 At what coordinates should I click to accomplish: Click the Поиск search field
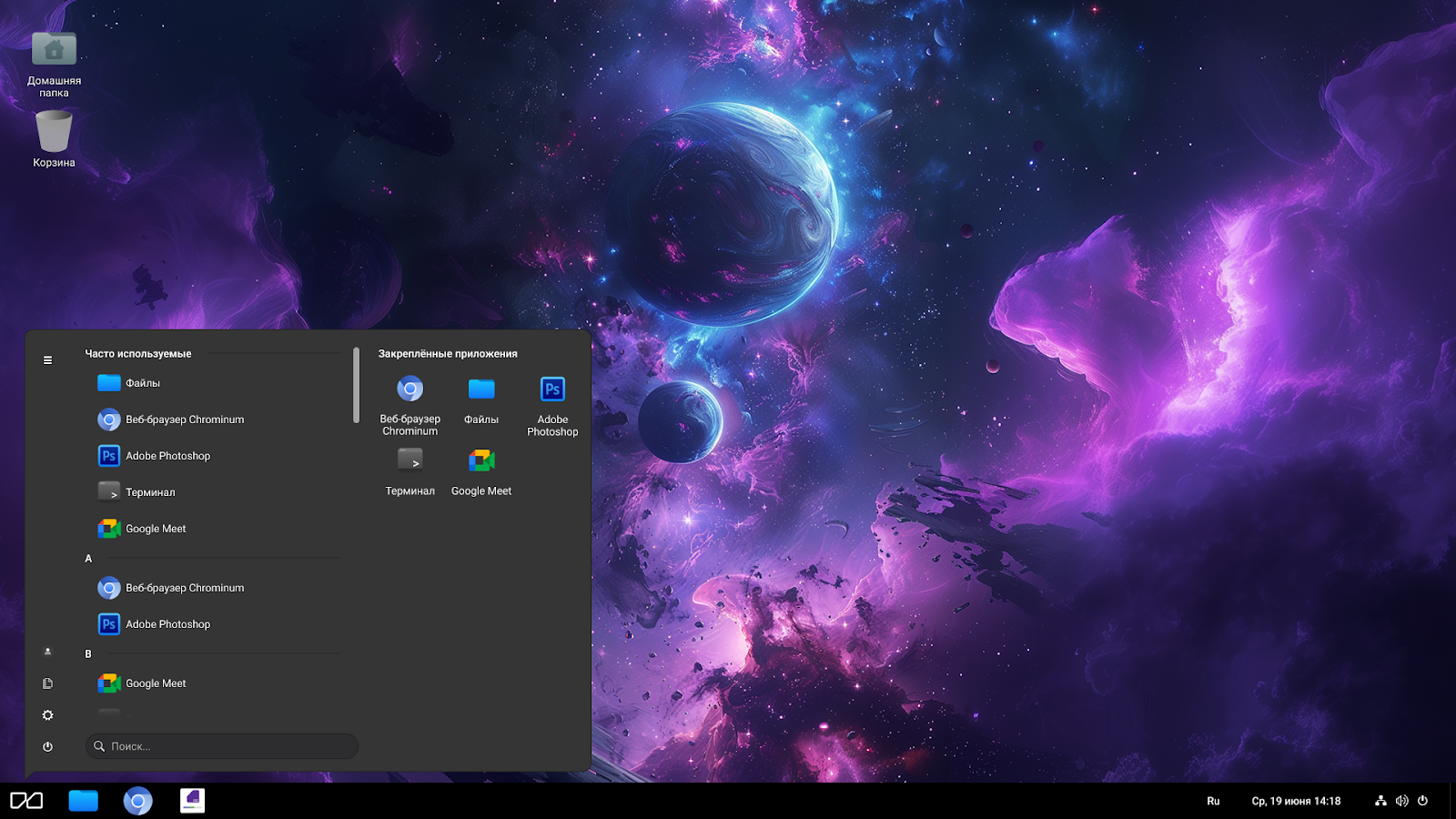click(222, 746)
